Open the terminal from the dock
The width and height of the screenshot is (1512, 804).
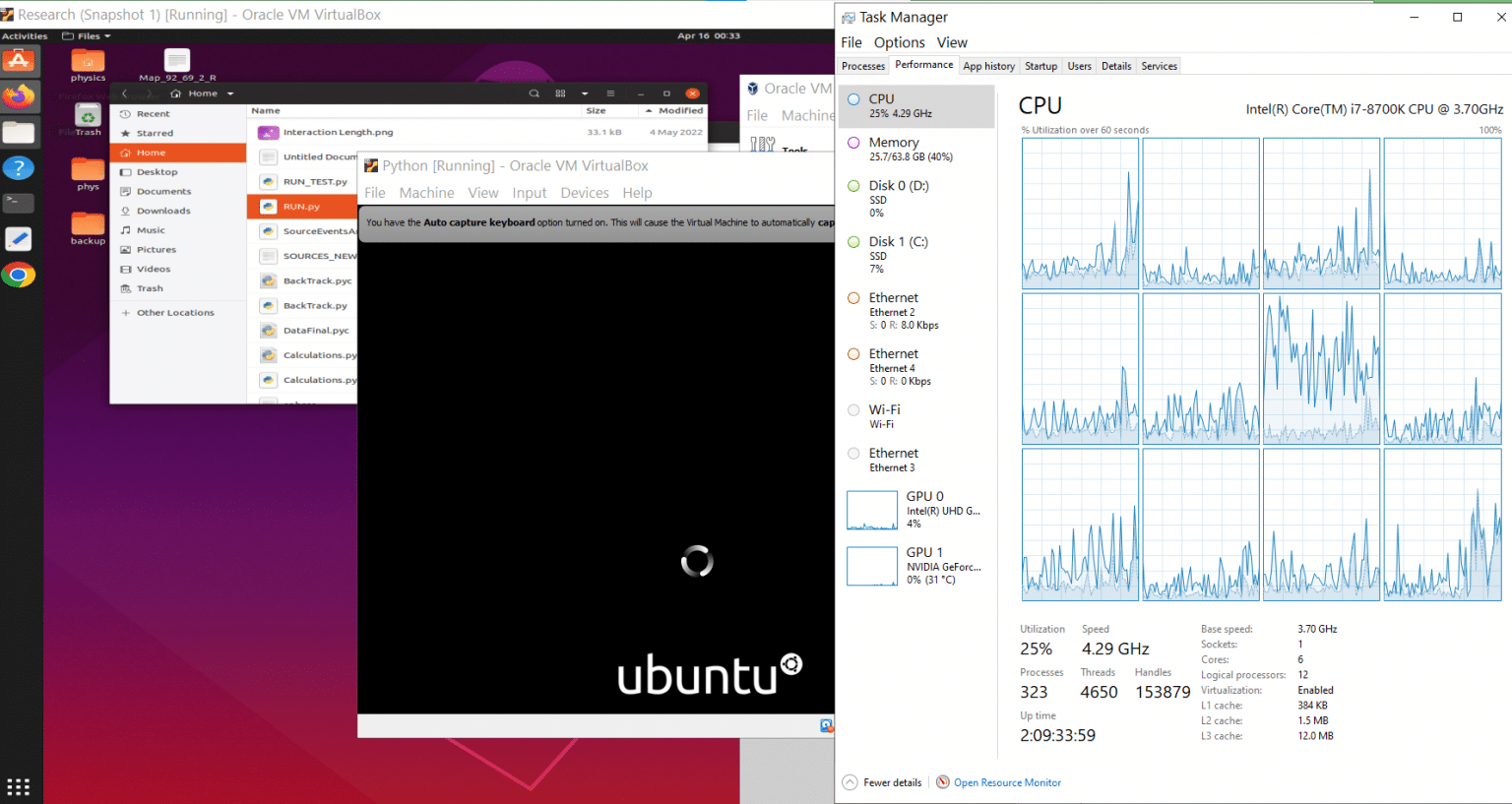tap(20, 203)
